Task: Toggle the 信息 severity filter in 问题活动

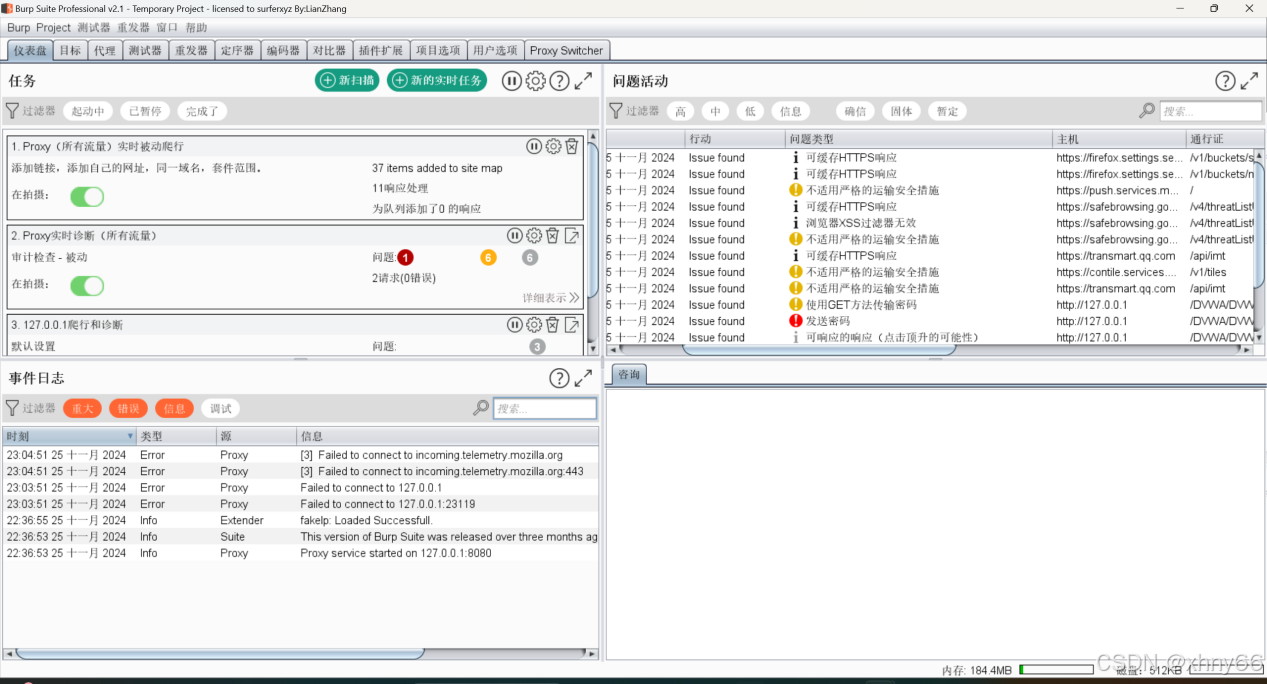Action: point(791,111)
